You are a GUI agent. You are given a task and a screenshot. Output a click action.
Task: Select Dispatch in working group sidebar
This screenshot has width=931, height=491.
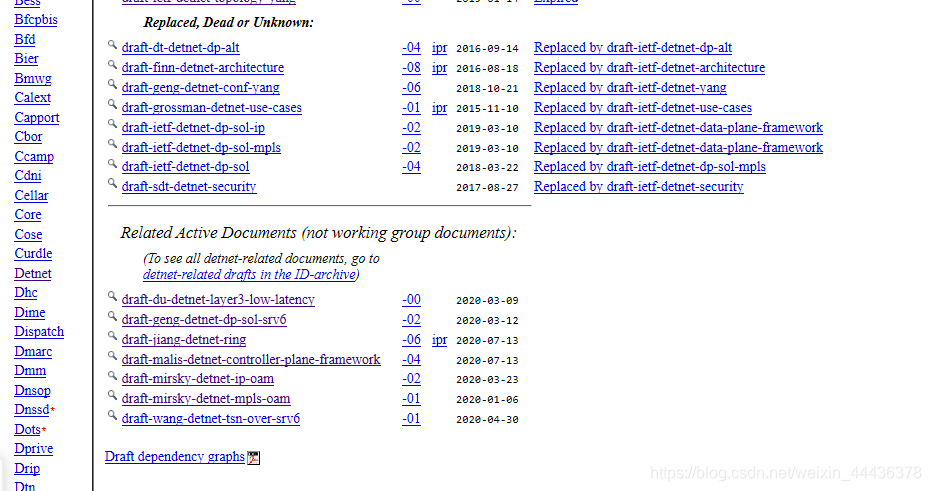coord(39,332)
